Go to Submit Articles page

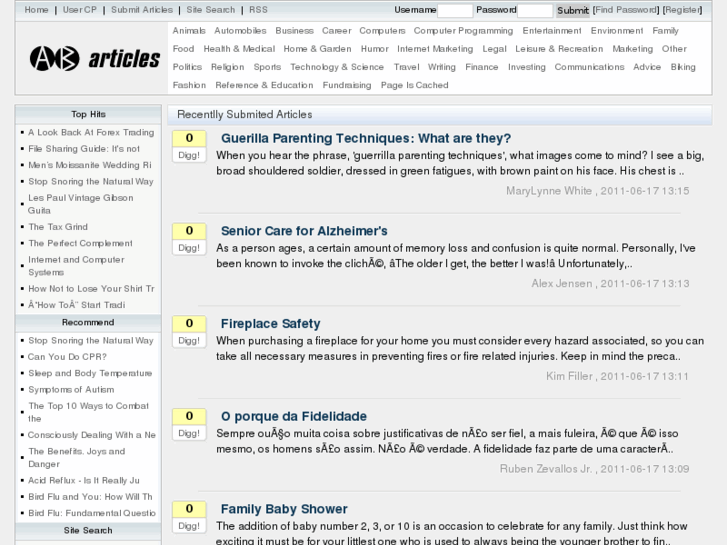(142, 10)
